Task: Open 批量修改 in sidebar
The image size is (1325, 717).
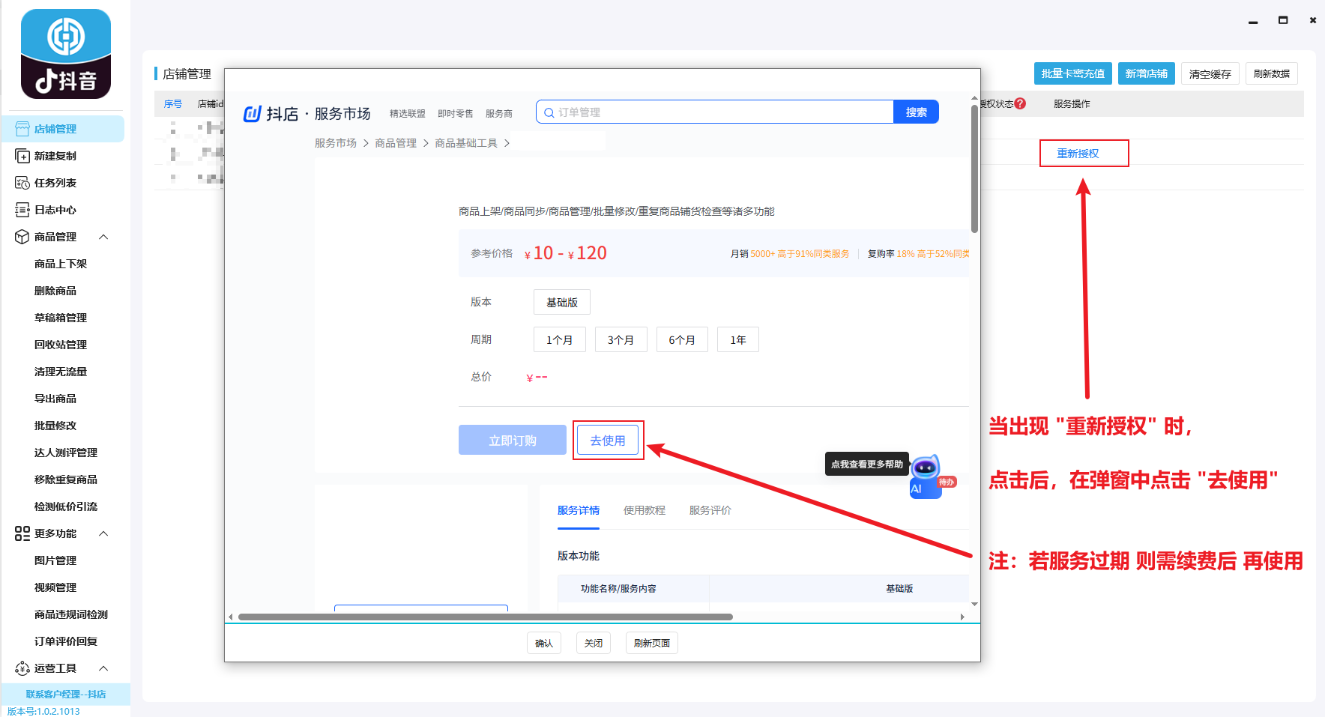Action: point(55,426)
